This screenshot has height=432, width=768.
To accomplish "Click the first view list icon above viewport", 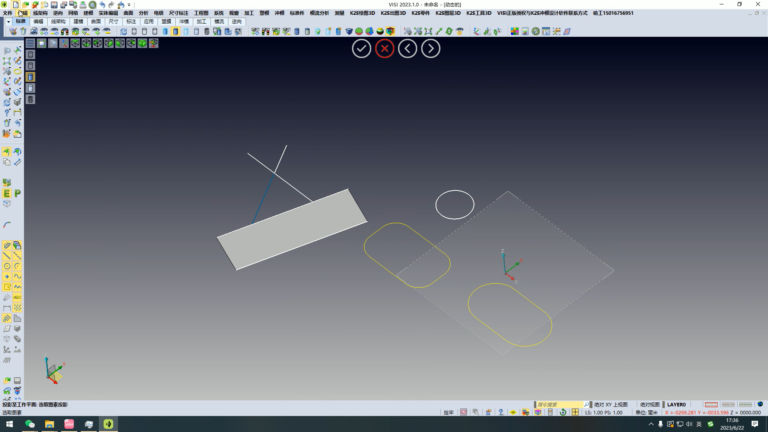I will [30, 44].
